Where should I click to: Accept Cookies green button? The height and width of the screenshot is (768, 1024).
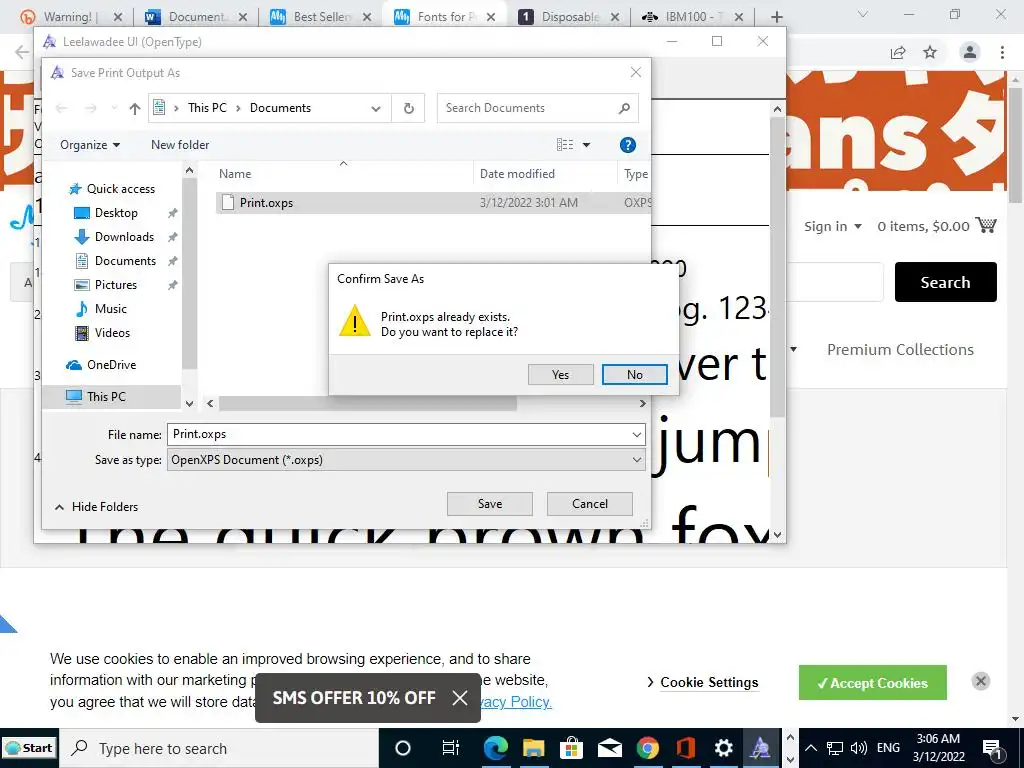(x=872, y=682)
